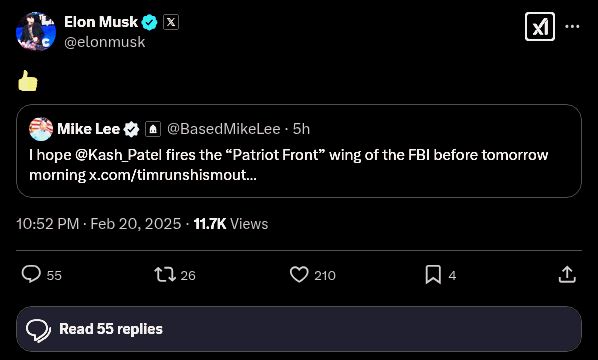Repost the tweet using the retweet icon
Image resolution: width=598 pixels, height=360 pixels.
[x=165, y=275]
